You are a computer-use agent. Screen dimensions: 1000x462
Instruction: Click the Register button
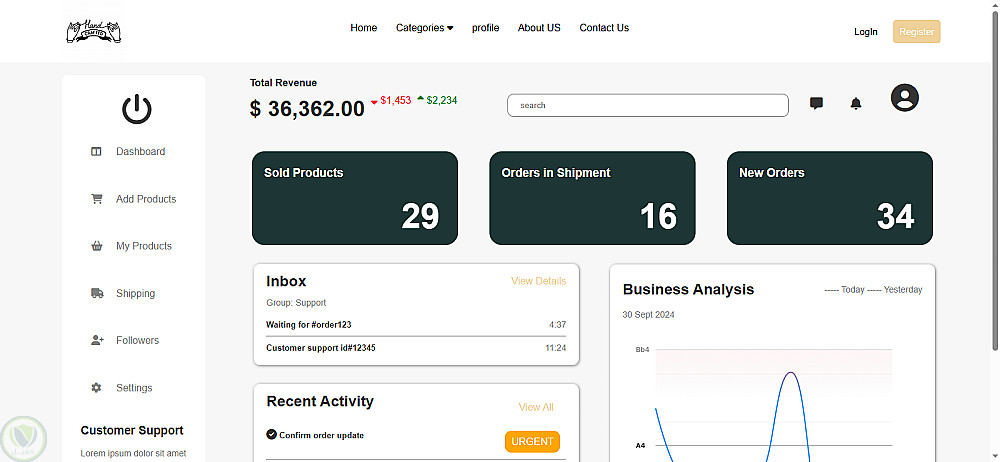pyautogui.click(x=916, y=32)
